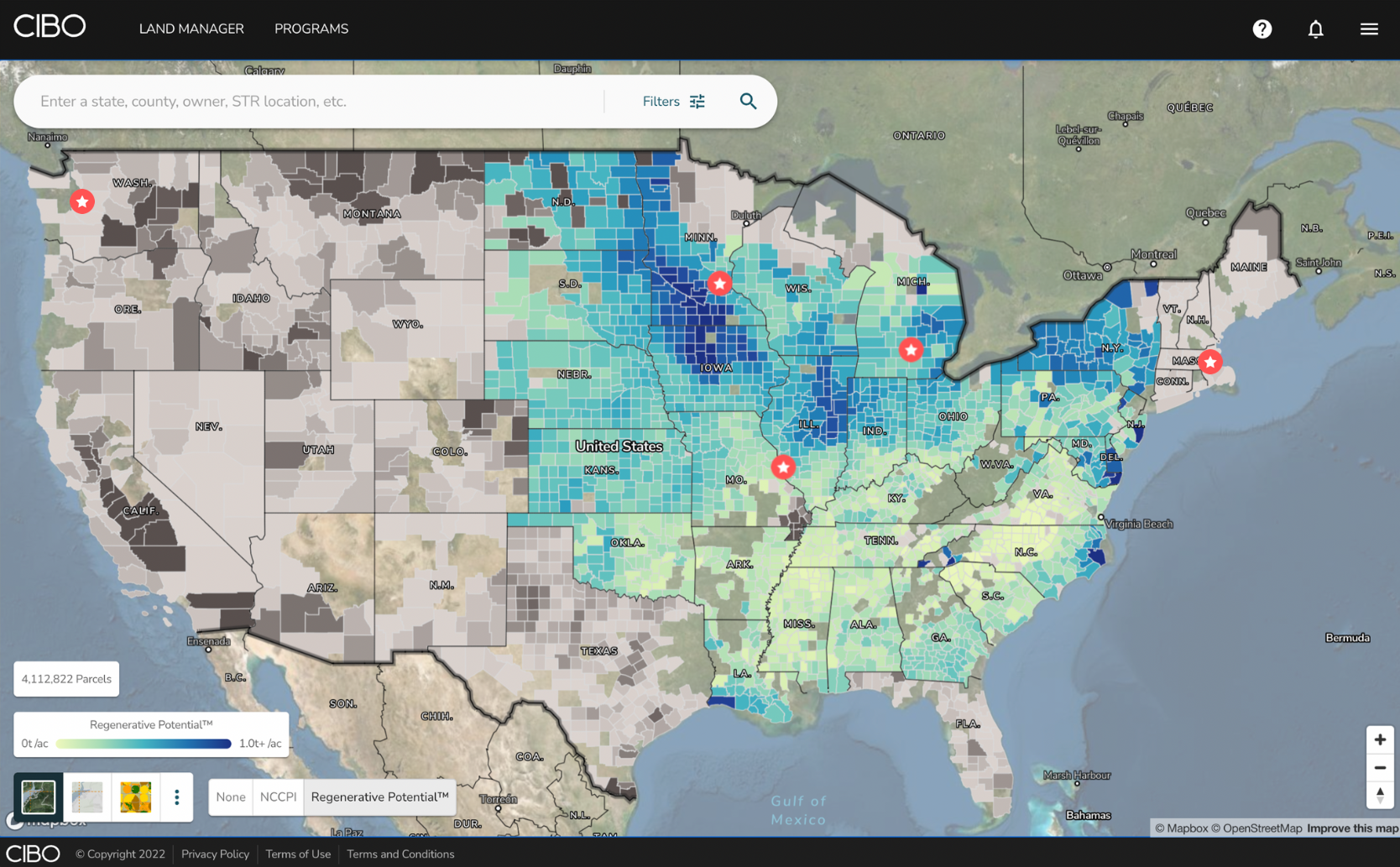
Task: Zoom out with the minus button
Action: coord(1380,767)
